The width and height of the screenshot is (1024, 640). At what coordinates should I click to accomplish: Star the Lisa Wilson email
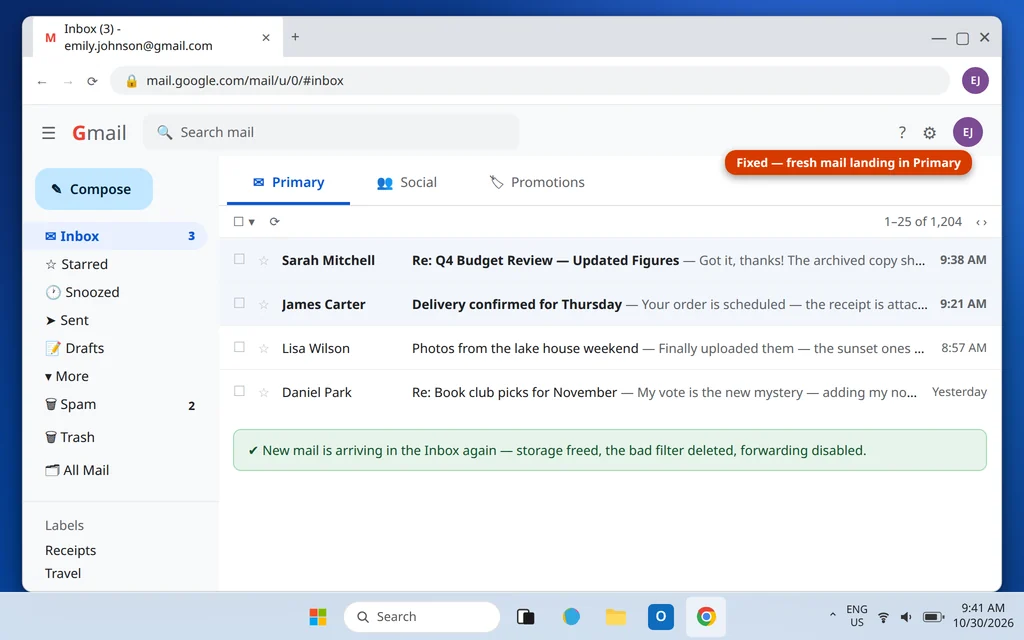click(264, 348)
